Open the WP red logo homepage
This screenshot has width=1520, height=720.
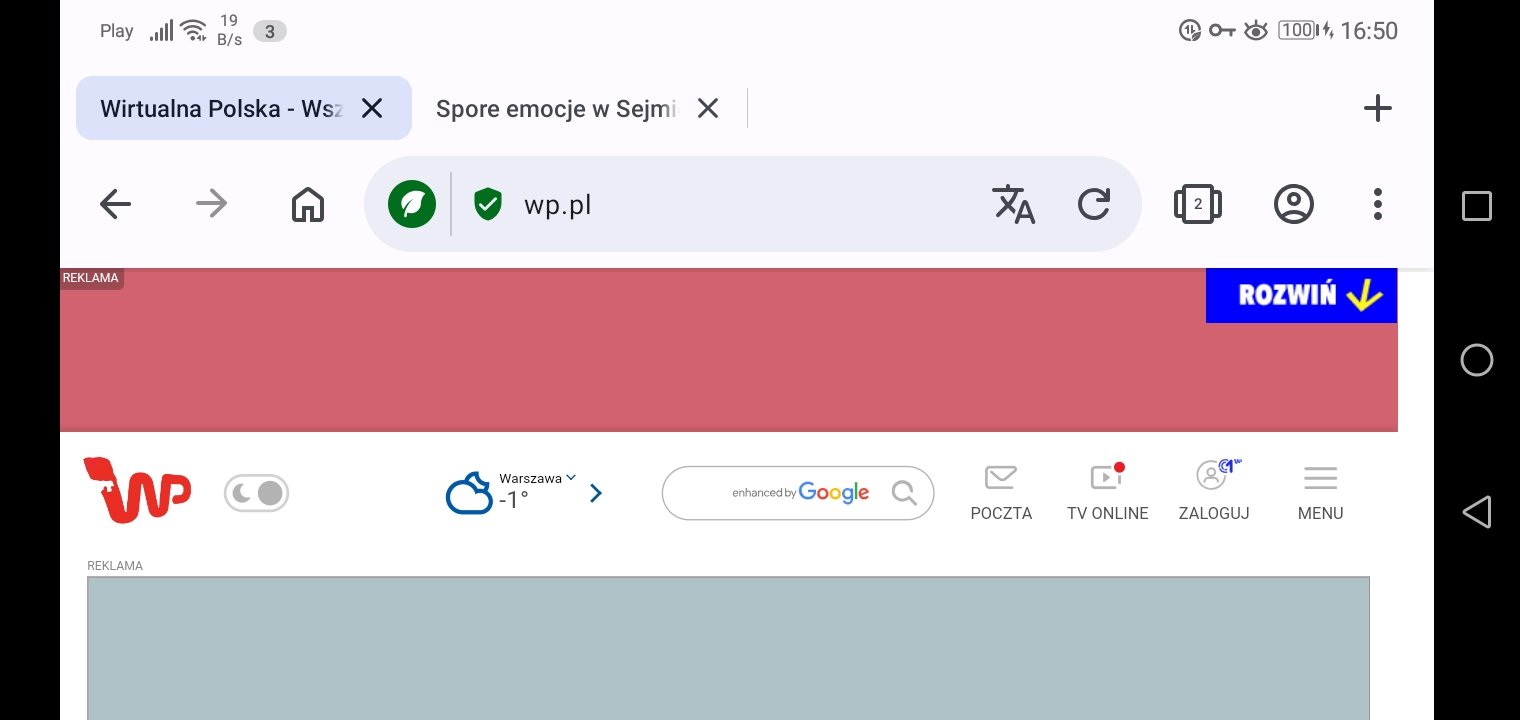[x=137, y=490]
